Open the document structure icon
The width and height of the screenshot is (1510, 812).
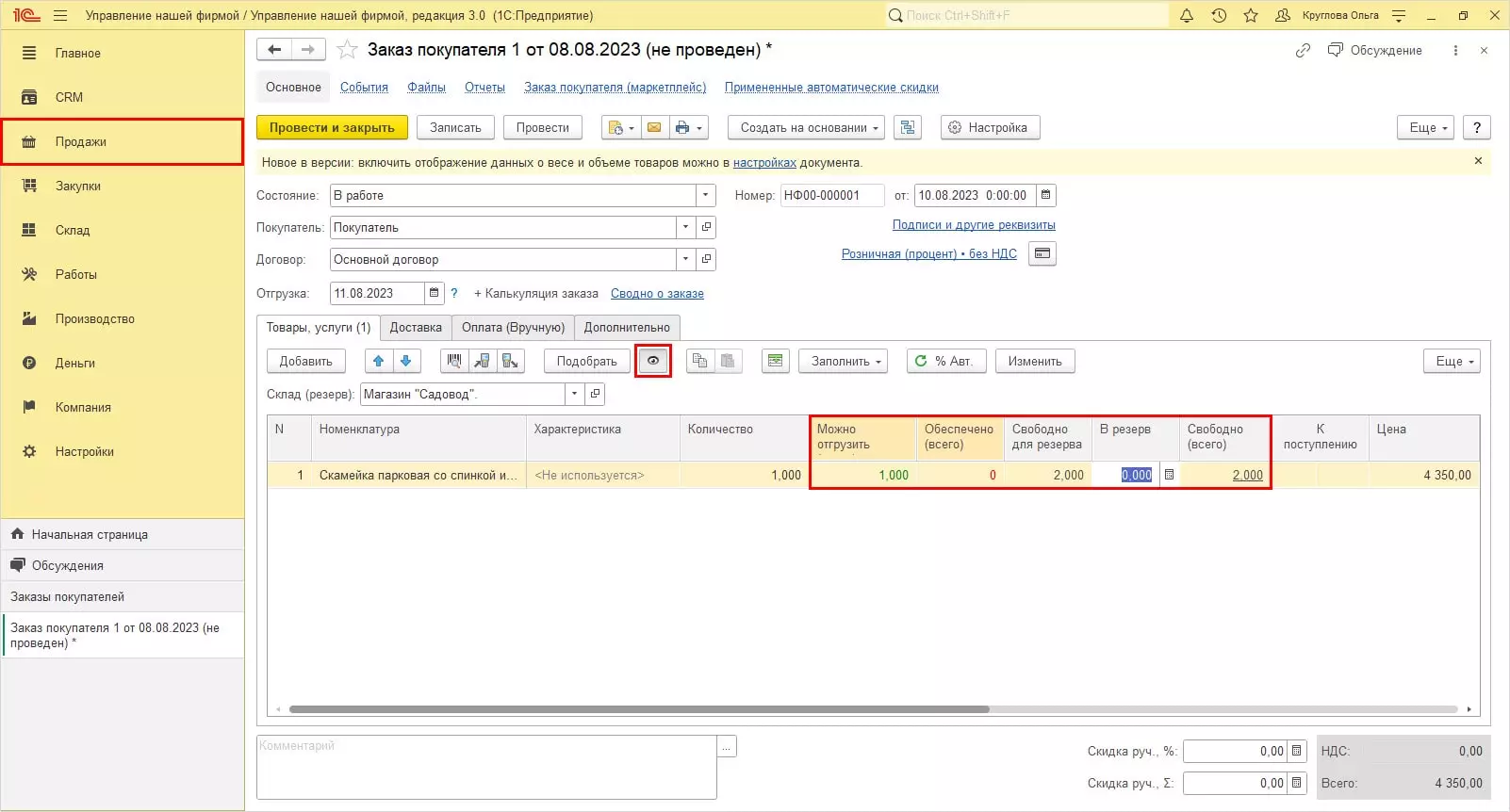point(908,127)
